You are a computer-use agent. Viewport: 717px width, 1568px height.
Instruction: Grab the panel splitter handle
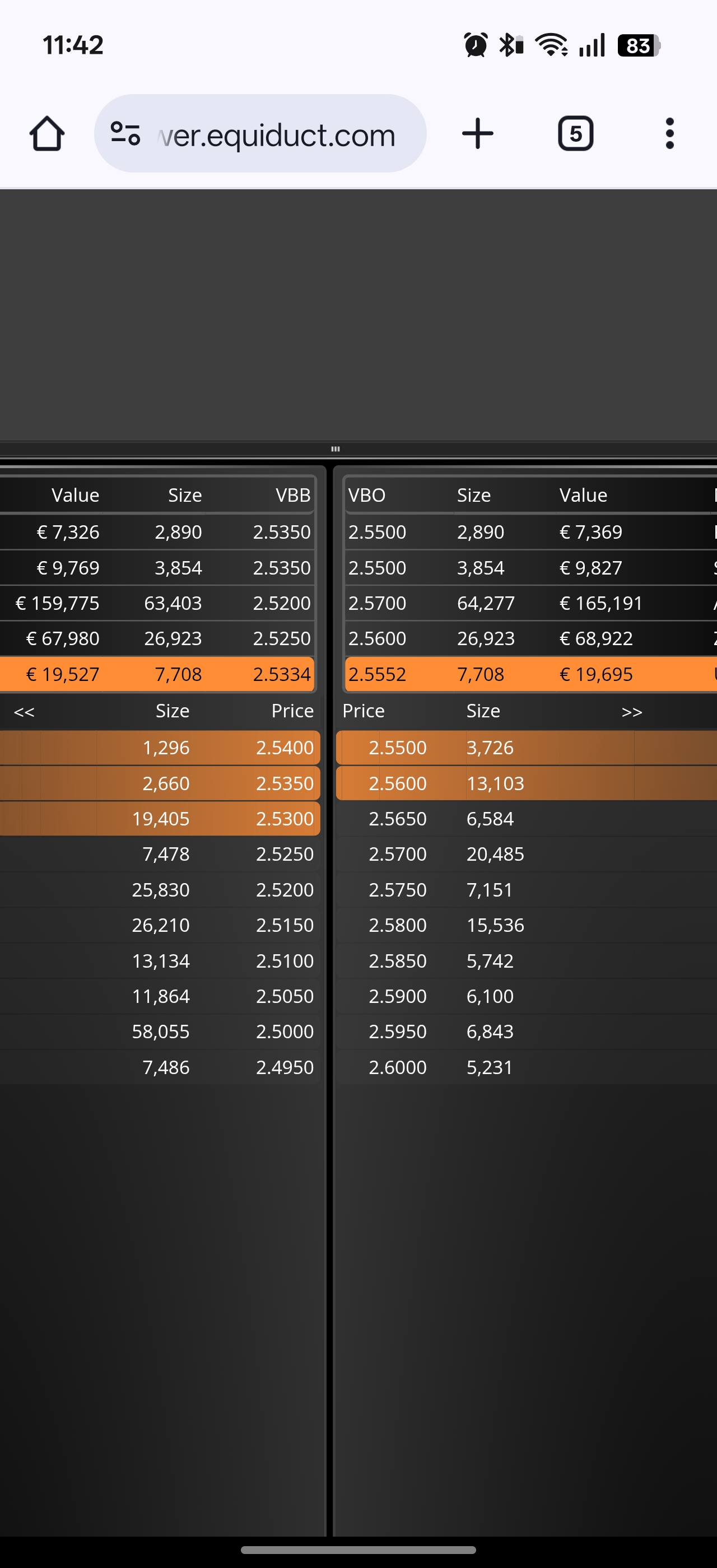pyautogui.click(x=336, y=449)
